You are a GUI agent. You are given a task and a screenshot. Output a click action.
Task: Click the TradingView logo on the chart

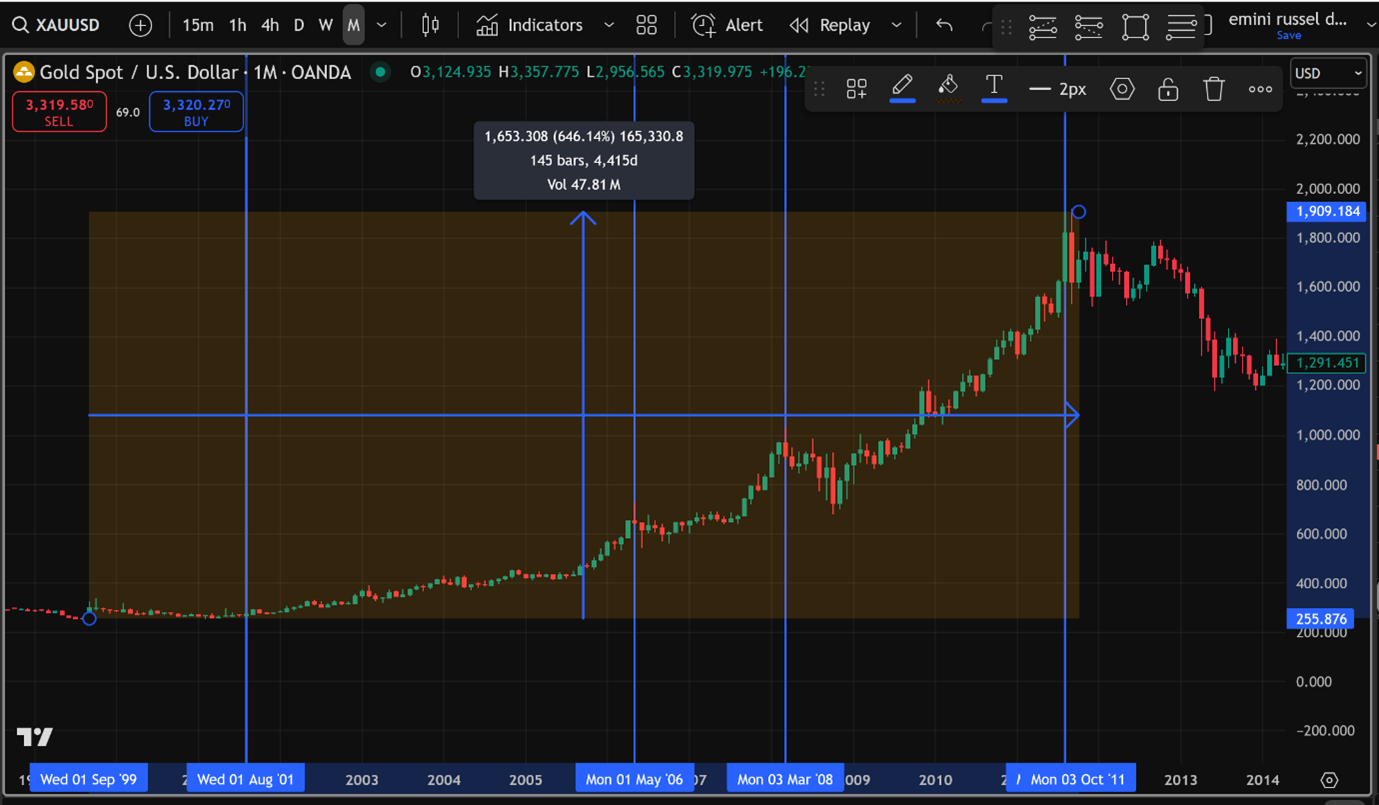point(35,737)
